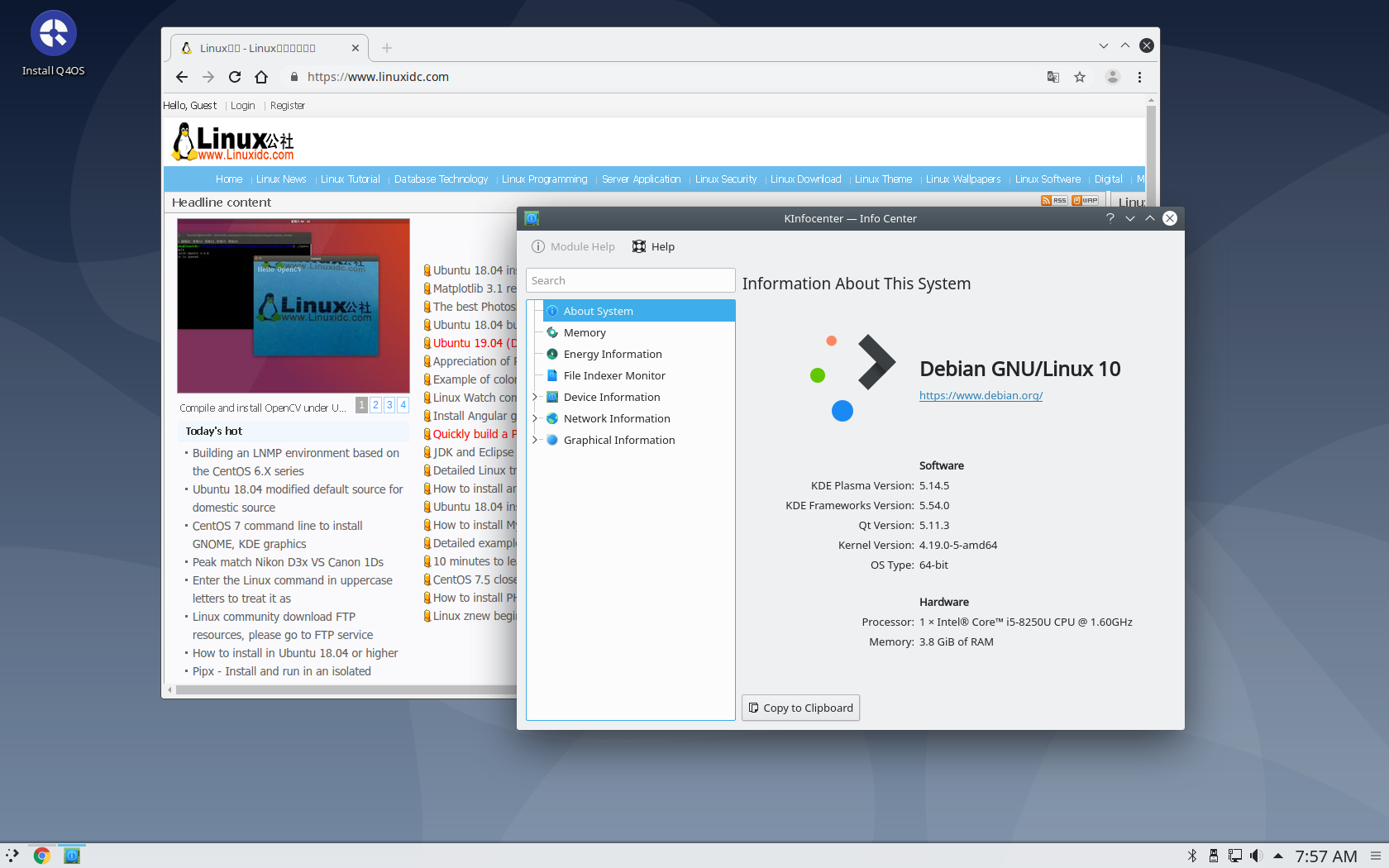Close the Linux browser tab
Viewport: 1389px width, 868px height.
pyautogui.click(x=356, y=48)
